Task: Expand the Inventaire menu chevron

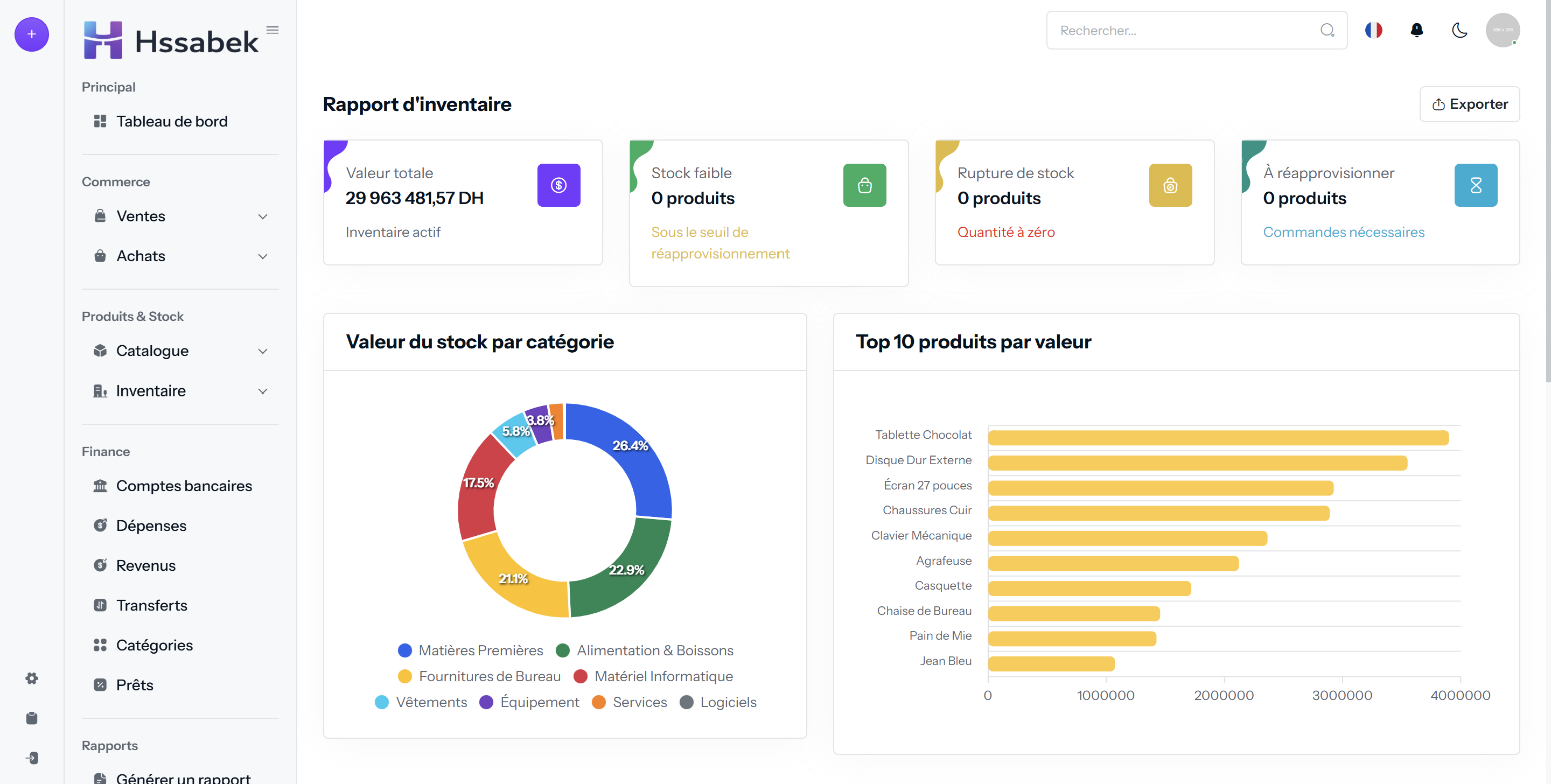Action: 262,391
